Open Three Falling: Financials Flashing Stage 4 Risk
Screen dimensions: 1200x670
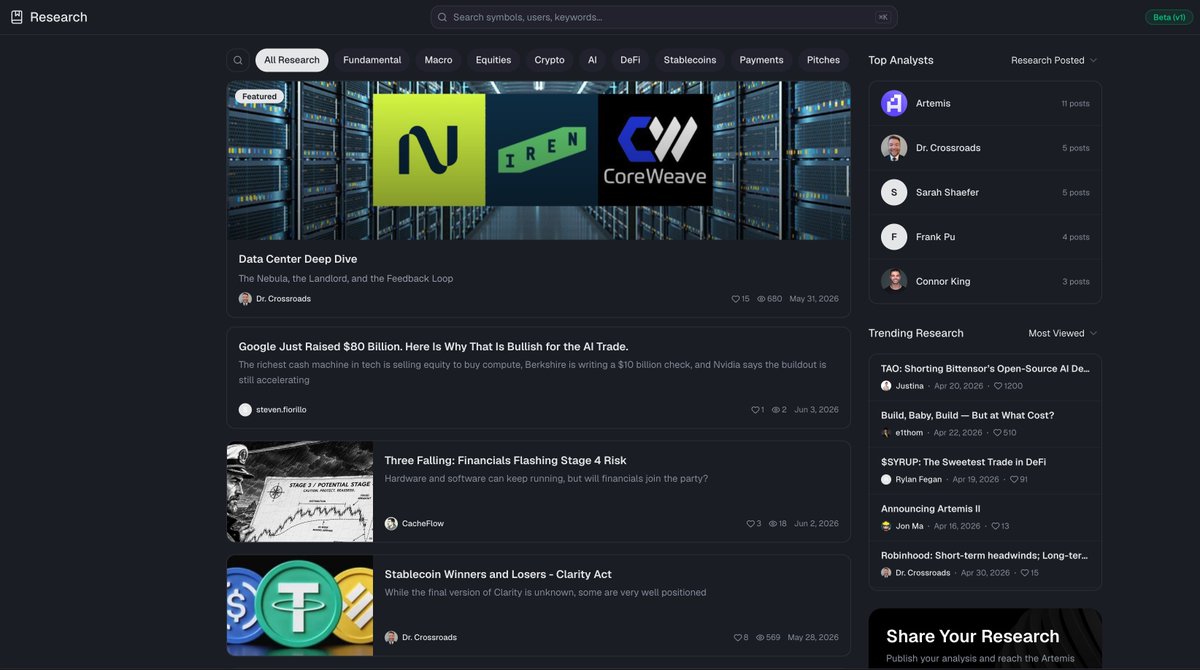[x=505, y=461]
